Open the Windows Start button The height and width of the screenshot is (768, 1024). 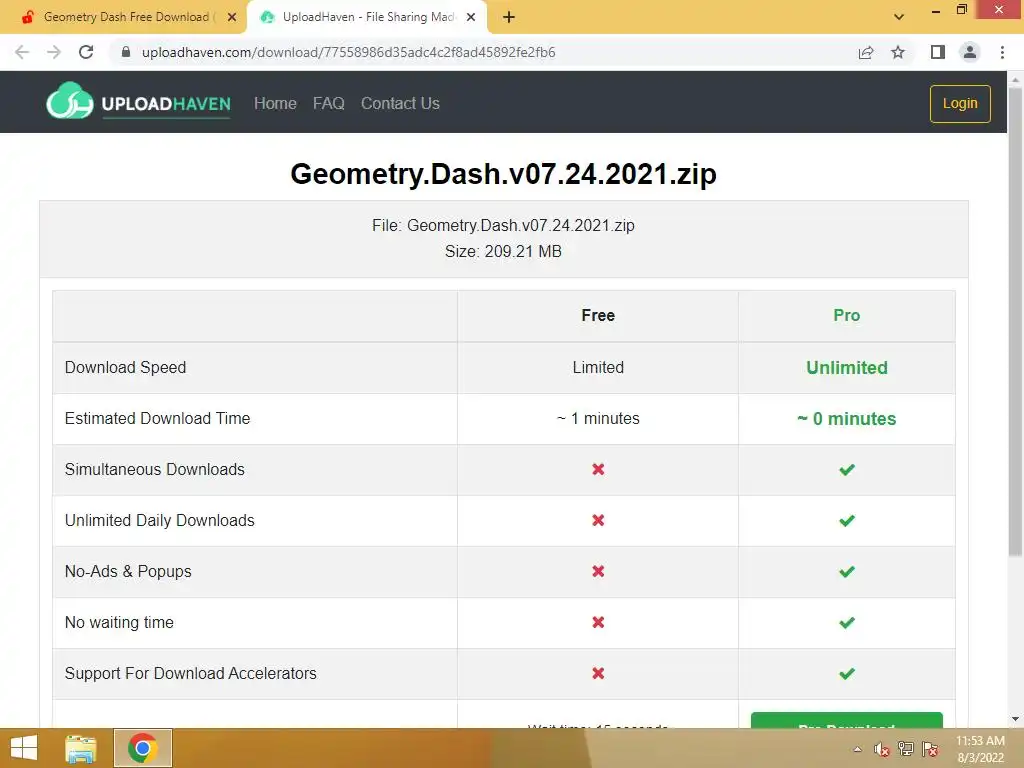point(24,748)
